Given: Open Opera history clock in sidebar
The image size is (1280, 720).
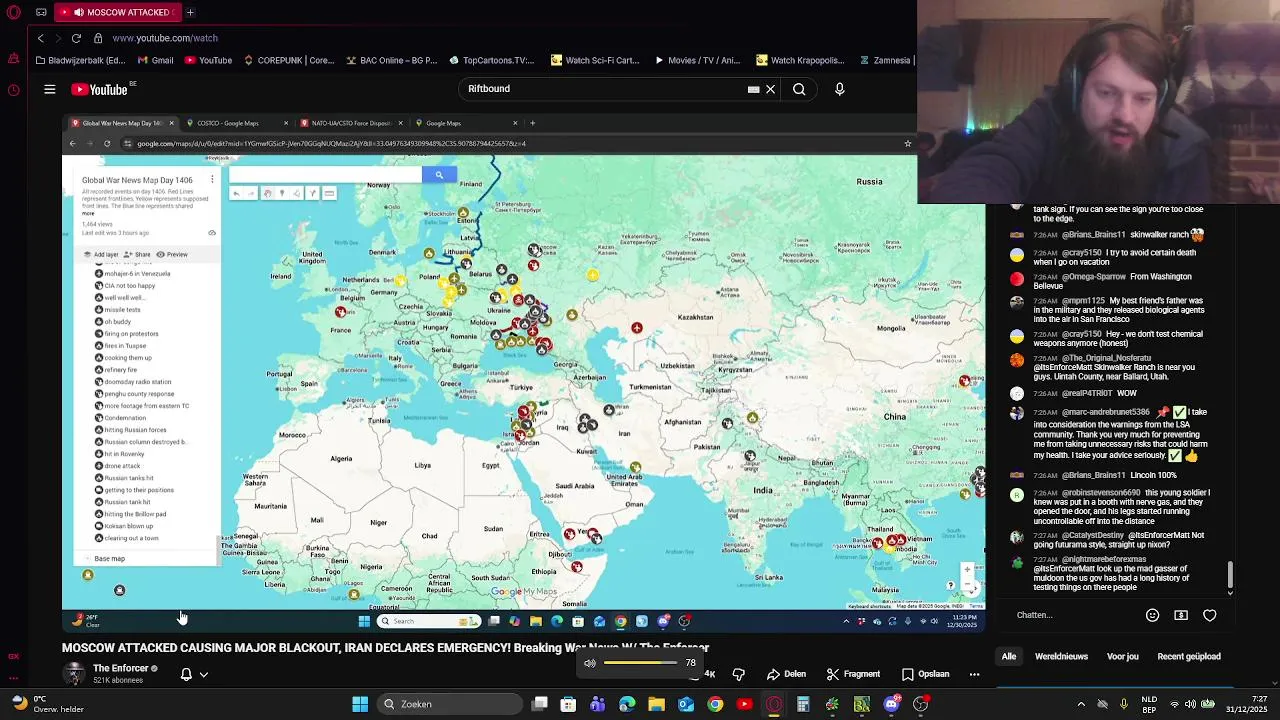Looking at the screenshot, I should (13, 90).
